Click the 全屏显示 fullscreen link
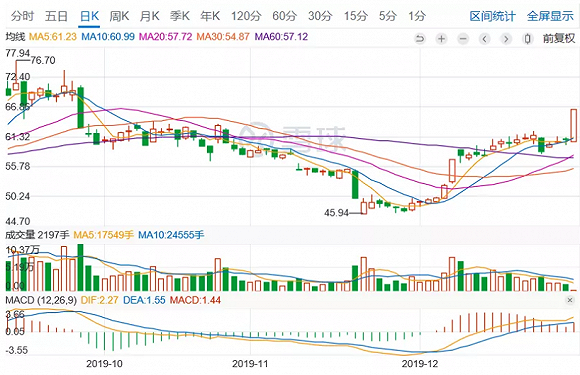The height and width of the screenshot is (375, 580). coord(550,16)
